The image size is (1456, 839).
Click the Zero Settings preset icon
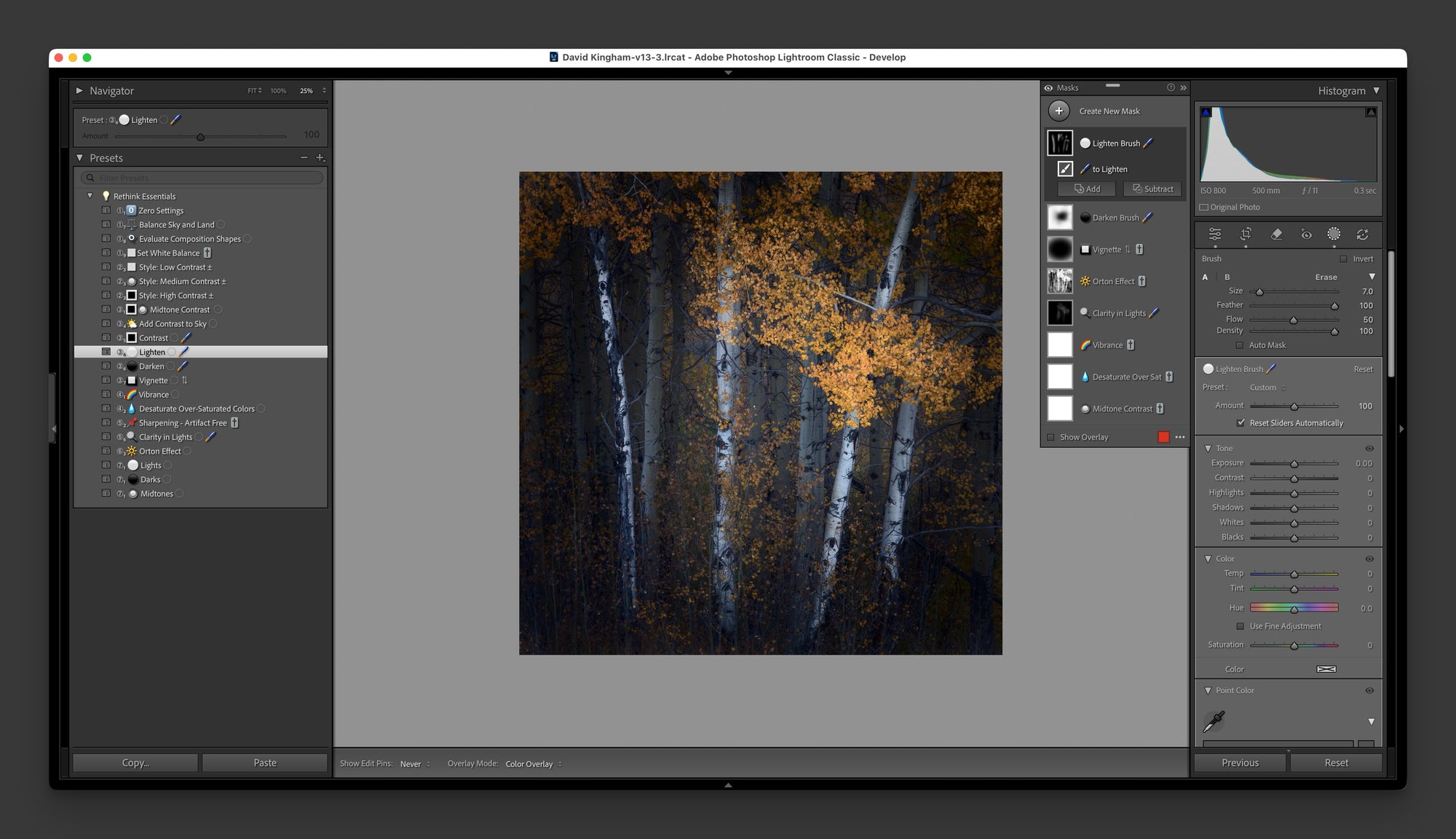[131, 210]
